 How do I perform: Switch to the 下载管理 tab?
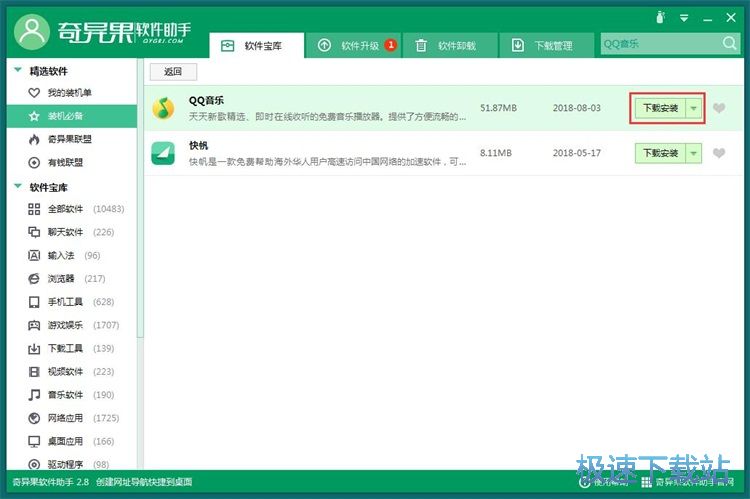pos(547,46)
